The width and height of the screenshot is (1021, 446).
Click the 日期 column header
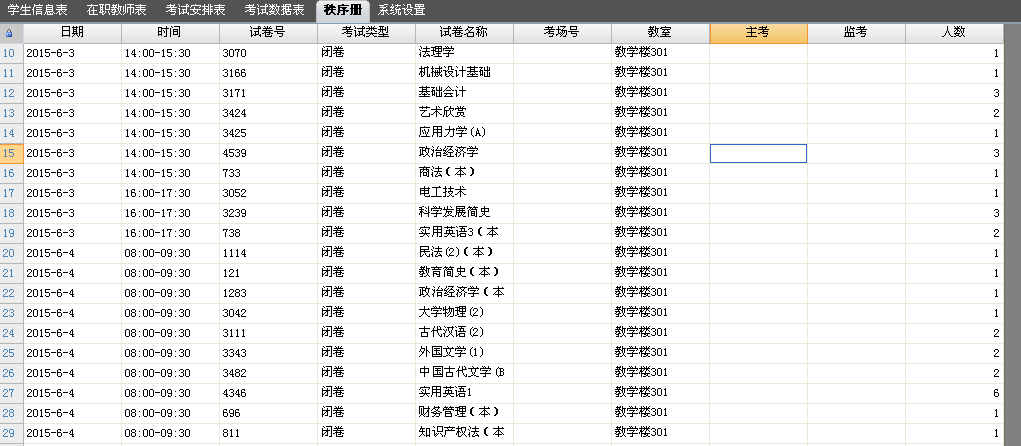click(x=72, y=33)
